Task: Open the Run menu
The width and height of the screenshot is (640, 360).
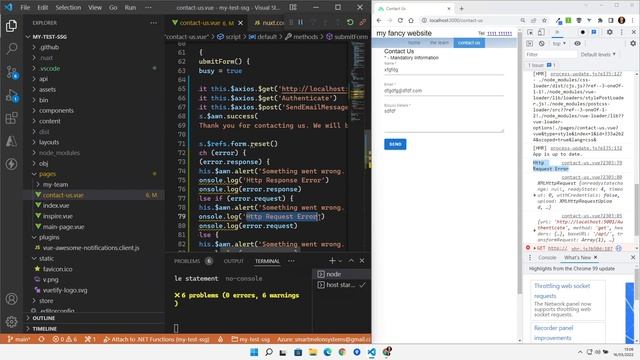Action: click(x=130, y=7)
